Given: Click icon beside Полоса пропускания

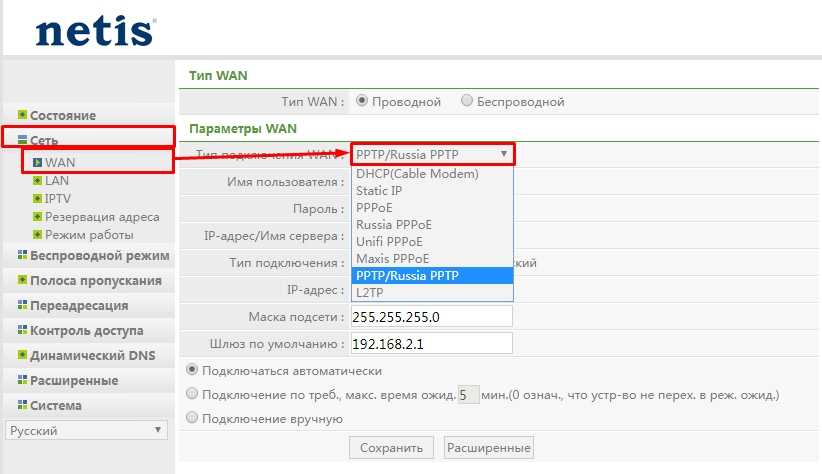Looking at the screenshot, I should click(x=22, y=280).
